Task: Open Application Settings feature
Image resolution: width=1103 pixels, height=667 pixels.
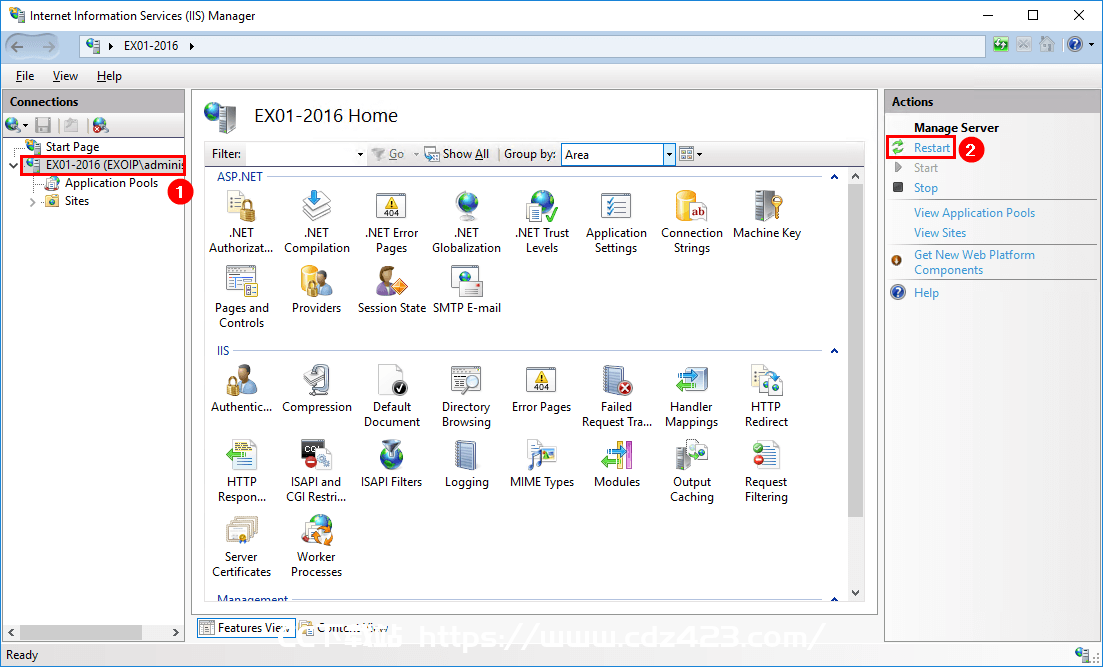Action: tap(616, 222)
